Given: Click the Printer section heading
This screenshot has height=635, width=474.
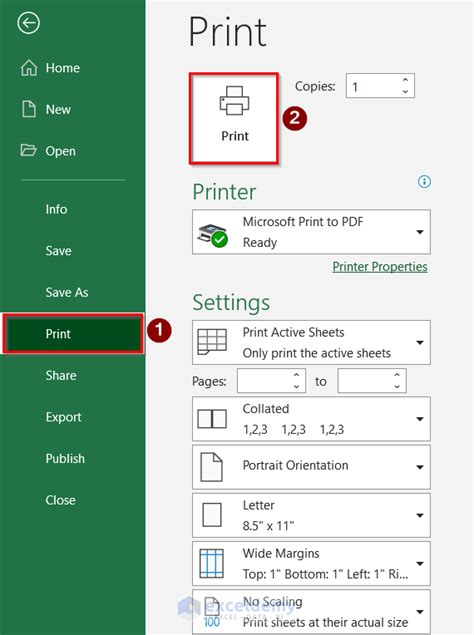Looking at the screenshot, I should pos(224,192).
